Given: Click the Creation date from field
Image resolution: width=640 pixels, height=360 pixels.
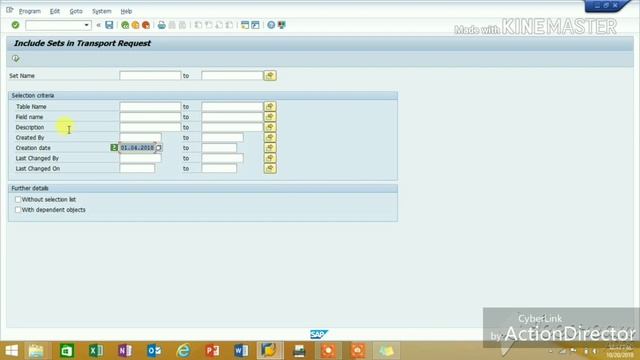Looking at the screenshot, I should pyautogui.click(x=137, y=148).
